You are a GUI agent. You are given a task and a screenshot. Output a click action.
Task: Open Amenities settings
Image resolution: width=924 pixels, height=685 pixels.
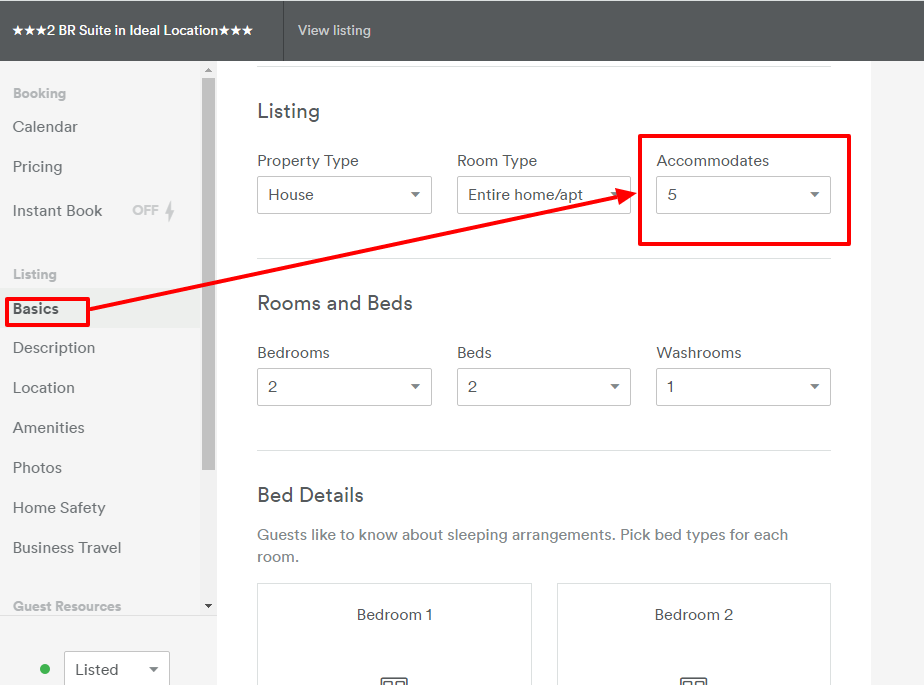pyautogui.click(x=49, y=428)
